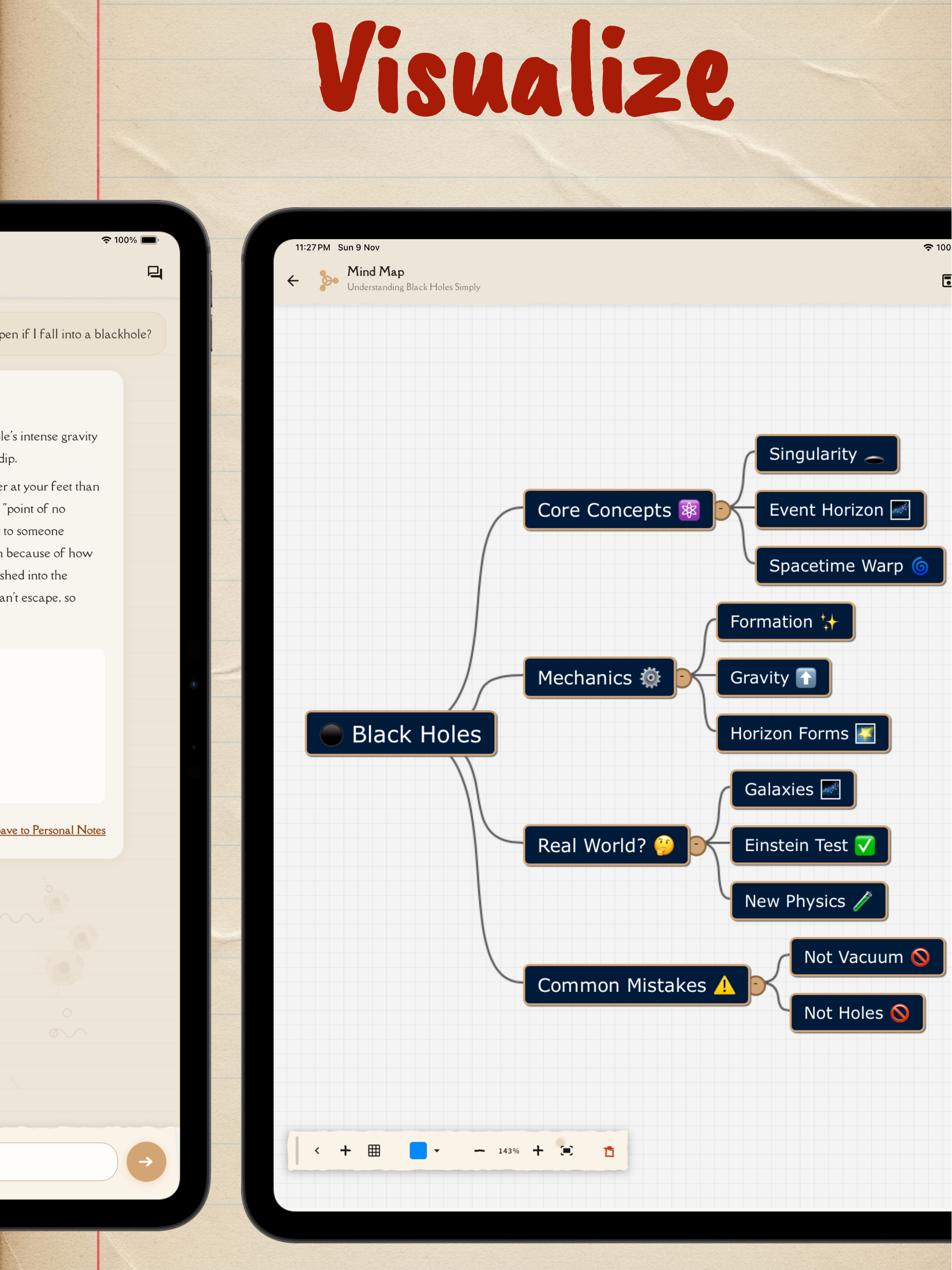Select the Mechanics node
Screen dimensions: 952x1270
point(600,677)
